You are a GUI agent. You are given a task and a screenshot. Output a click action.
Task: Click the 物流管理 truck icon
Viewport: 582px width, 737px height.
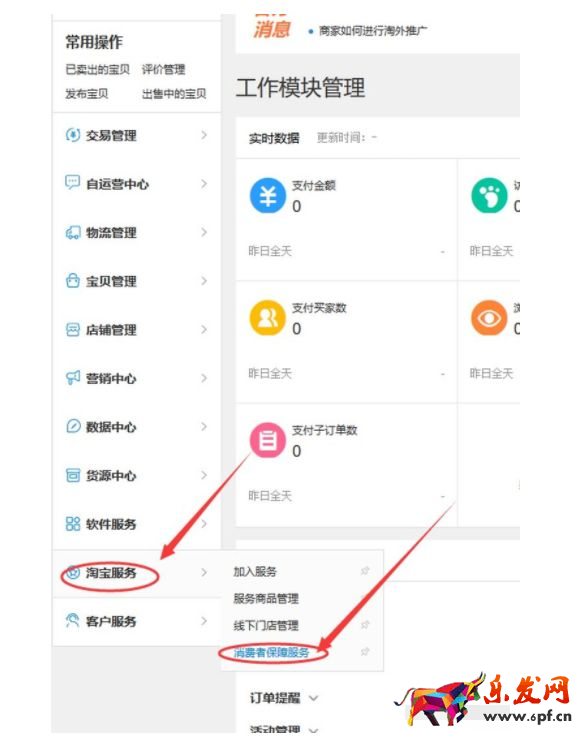(x=72, y=232)
